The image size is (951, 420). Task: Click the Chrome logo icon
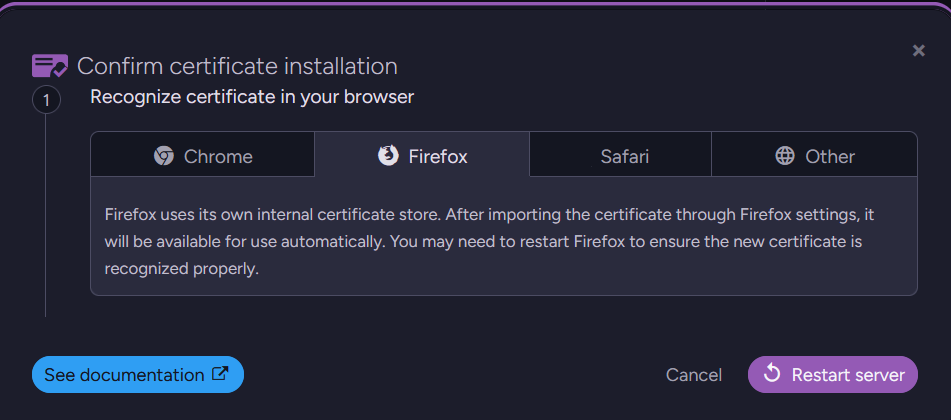(x=164, y=157)
